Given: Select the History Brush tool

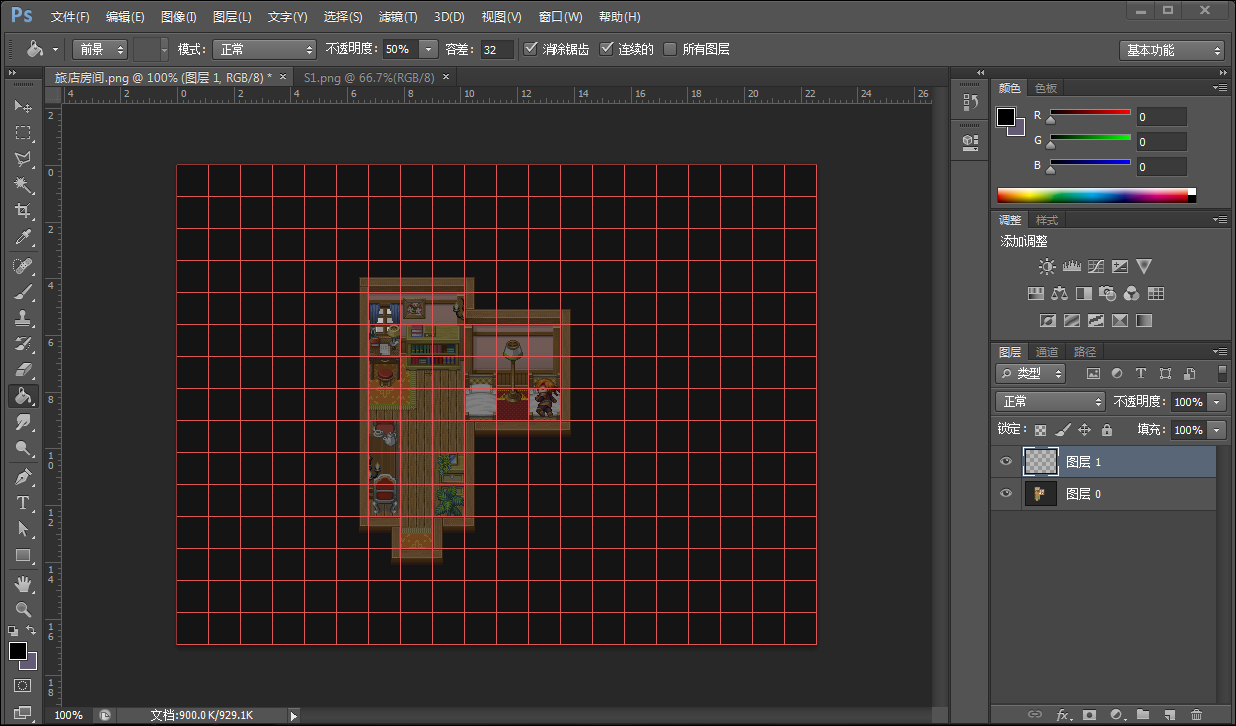Looking at the screenshot, I should pos(22,344).
